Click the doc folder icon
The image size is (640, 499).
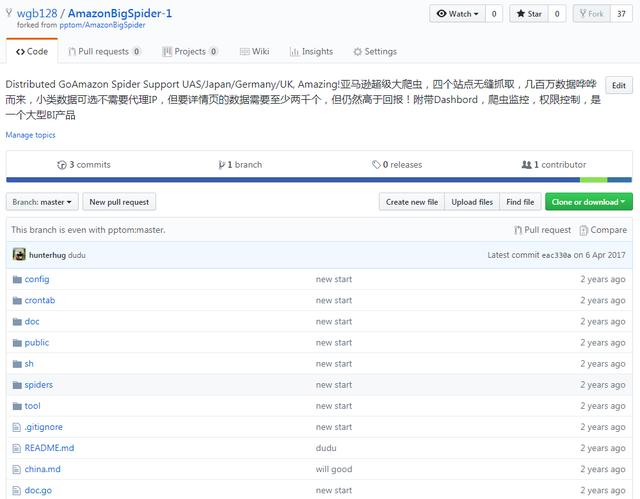(17, 322)
